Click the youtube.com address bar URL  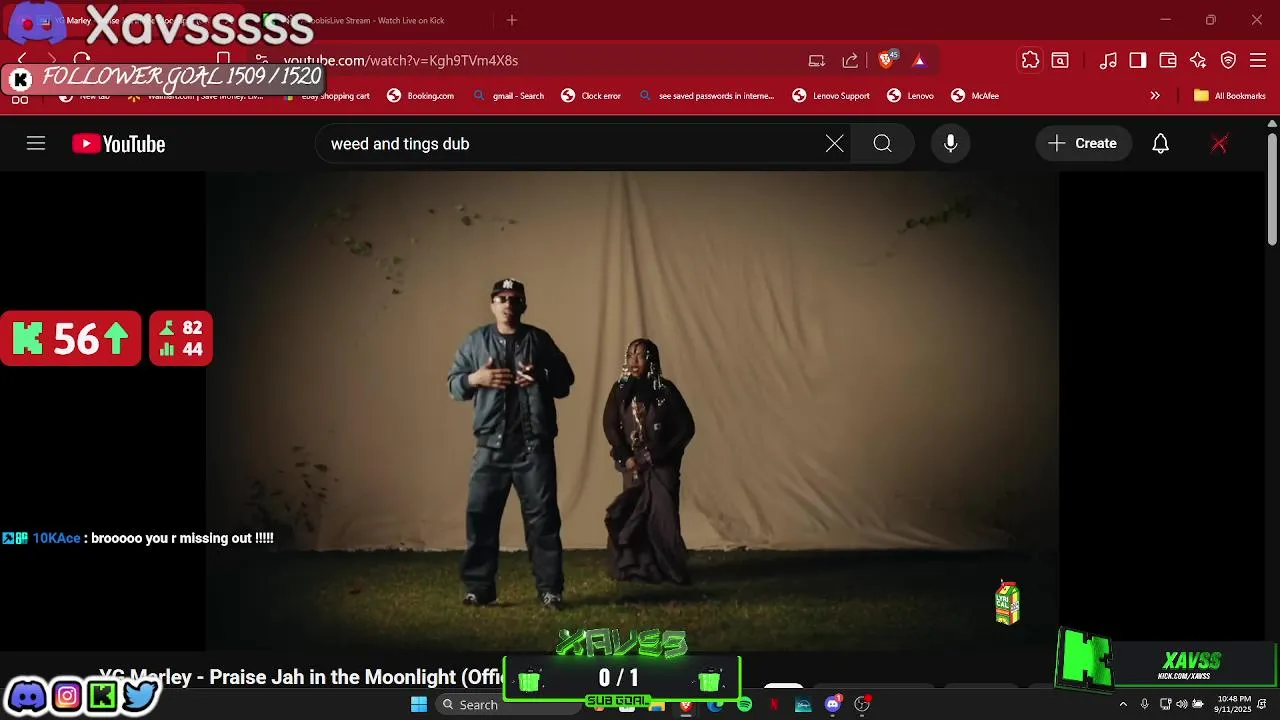coord(401,61)
